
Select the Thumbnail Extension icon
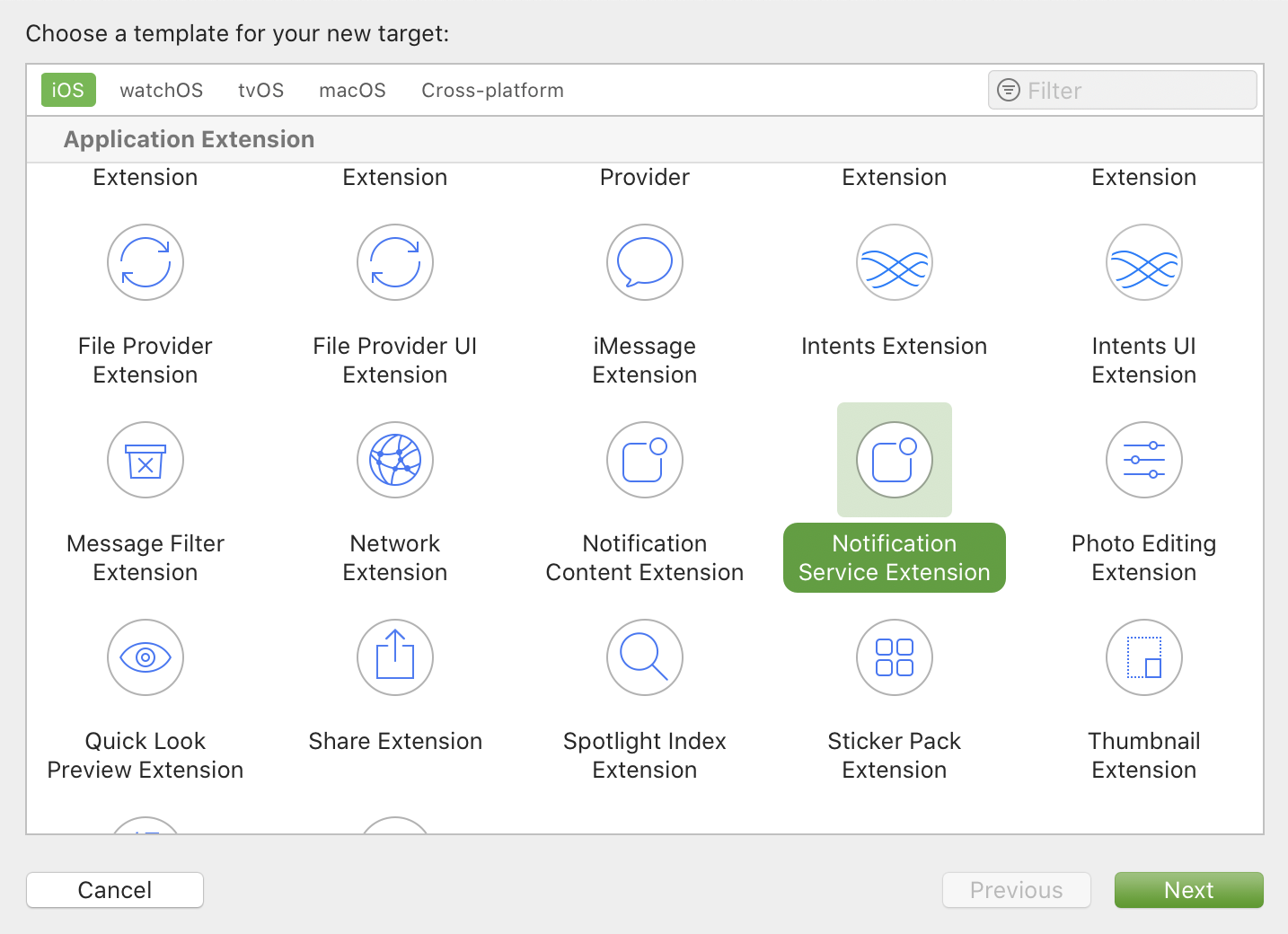pos(1144,657)
